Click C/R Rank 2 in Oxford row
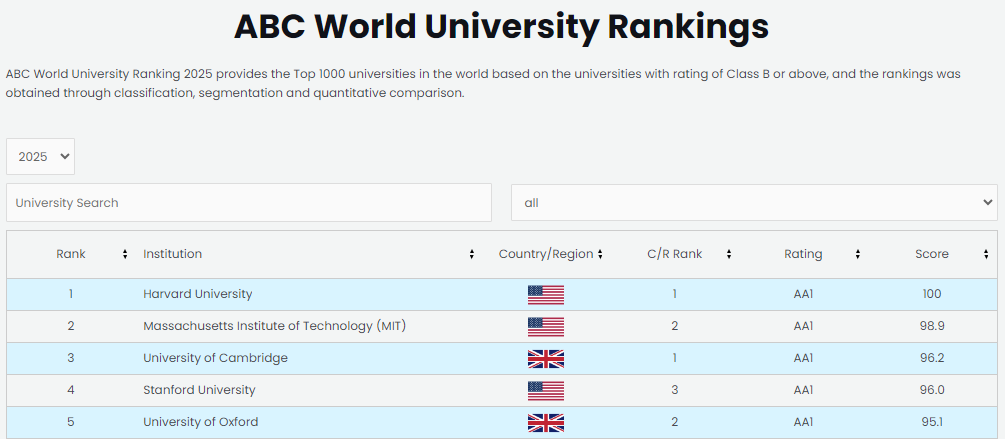Image resolution: width=1005 pixels, height=439 pixels. click(674, 422)
